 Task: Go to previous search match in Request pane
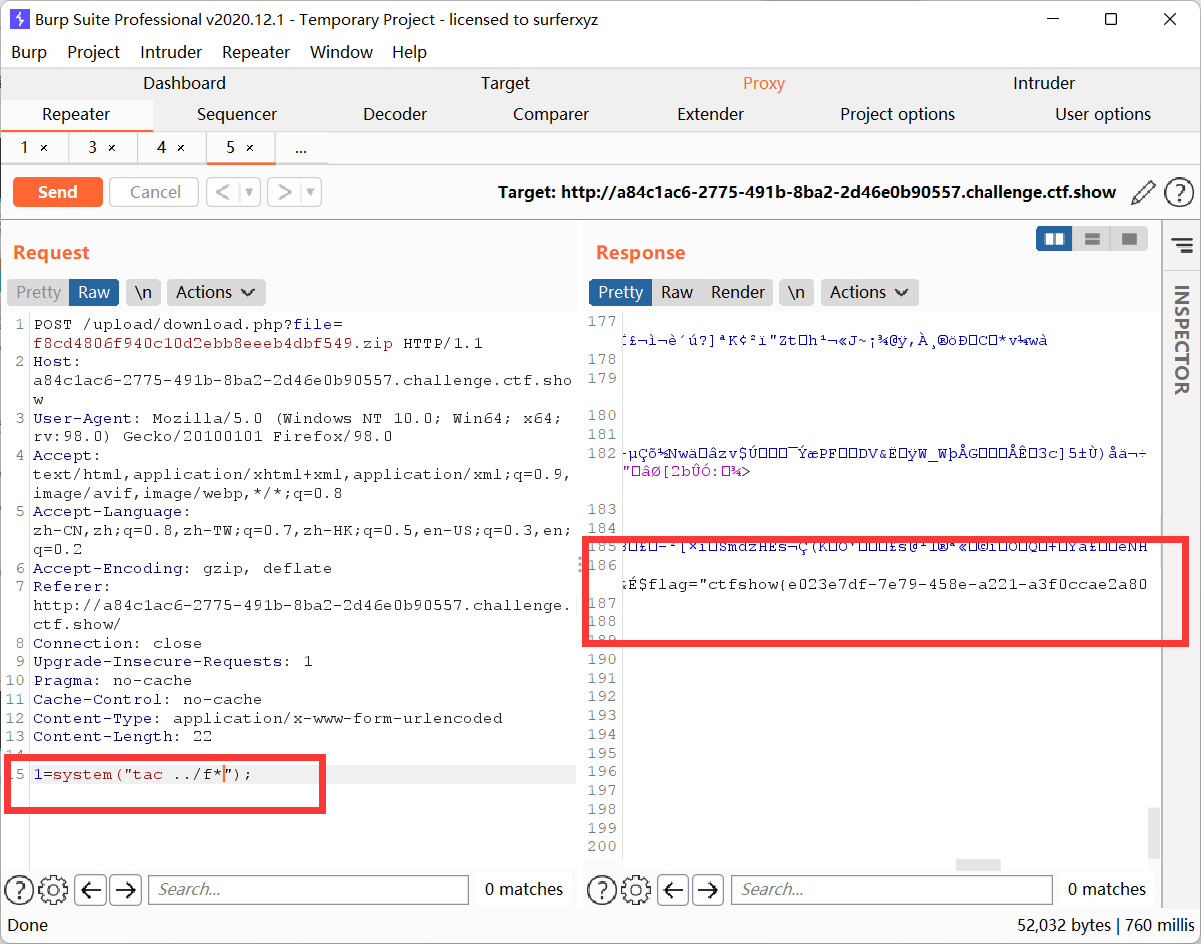(x=91, y=889)
